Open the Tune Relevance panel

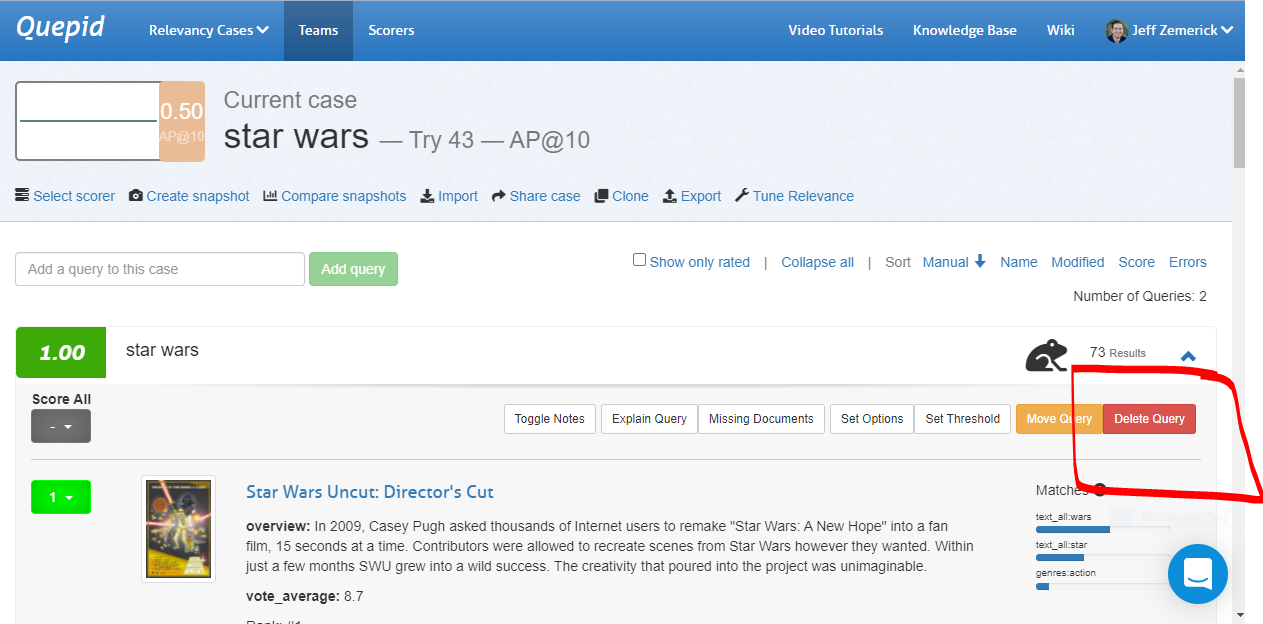point(803,196)
